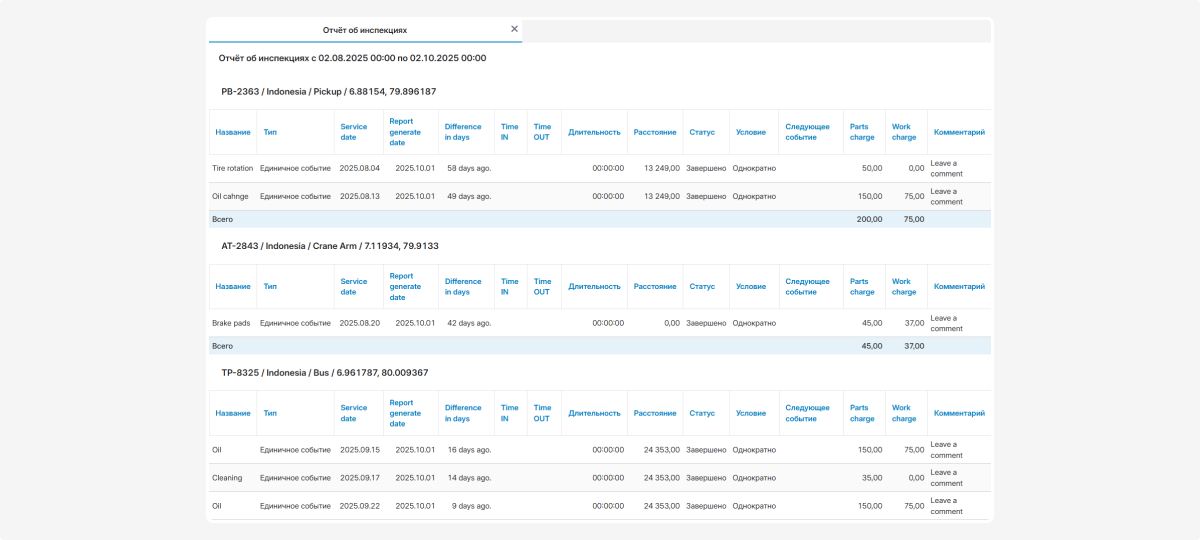The width and height of the screenshot is (1200, 540).
Task: Close the Отчёт об инспекциях tab
Action: click(x=514, y=29)
